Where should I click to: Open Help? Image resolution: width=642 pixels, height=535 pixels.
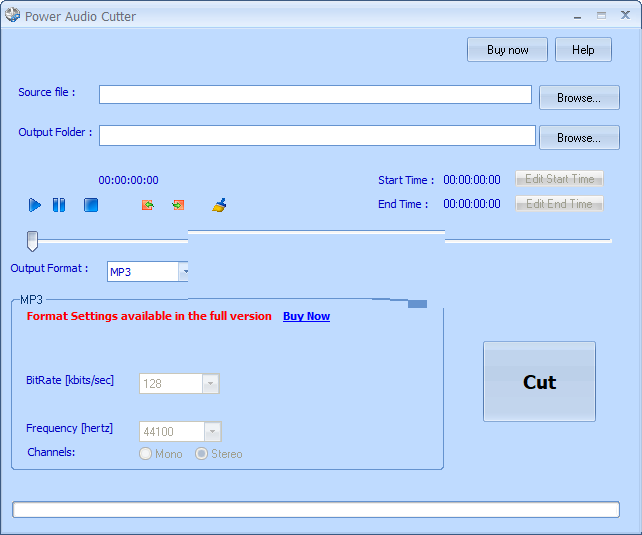(x=583, y=50)
